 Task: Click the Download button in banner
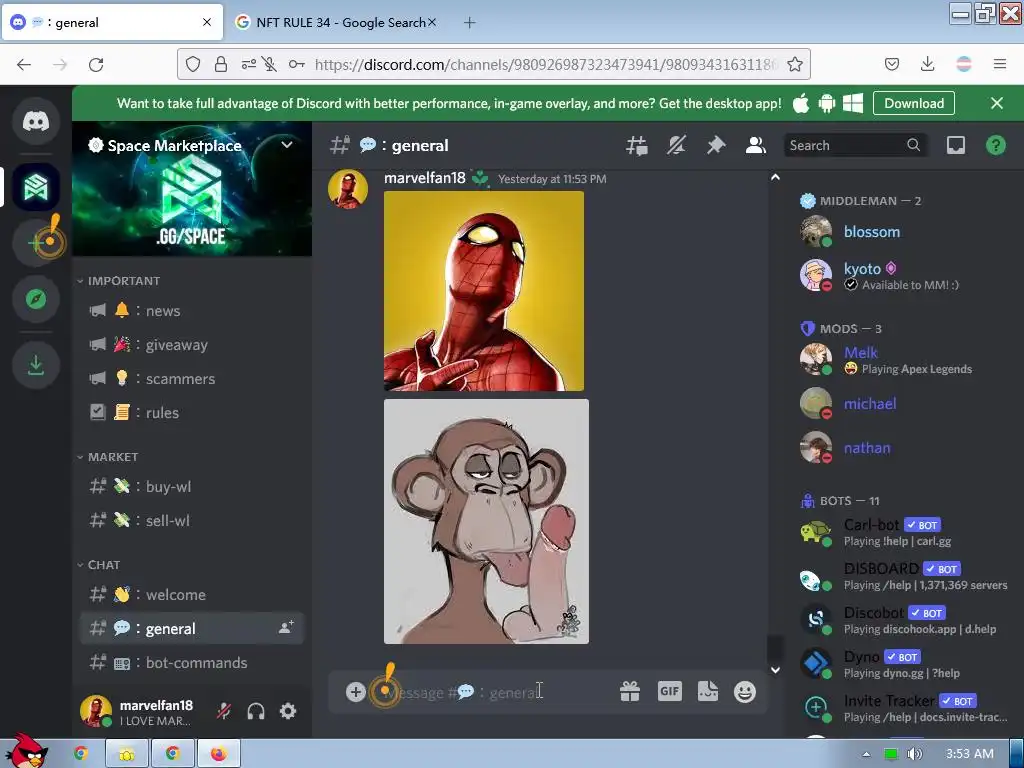click(914, 103)
